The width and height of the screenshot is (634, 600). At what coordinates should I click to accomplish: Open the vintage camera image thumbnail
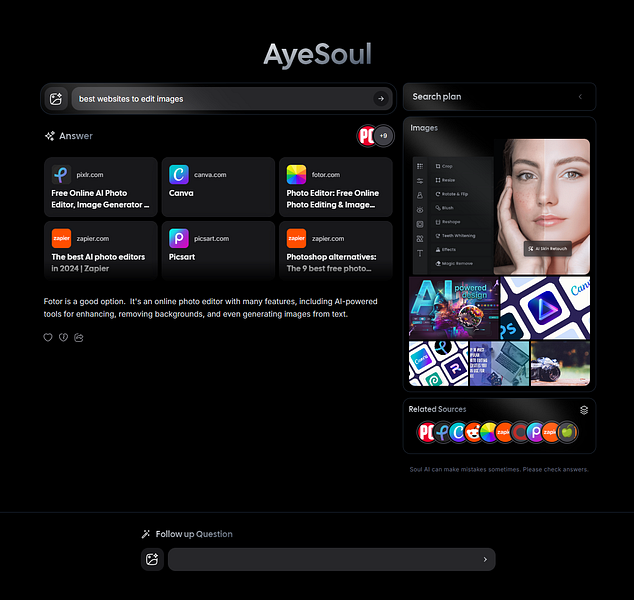560,363
